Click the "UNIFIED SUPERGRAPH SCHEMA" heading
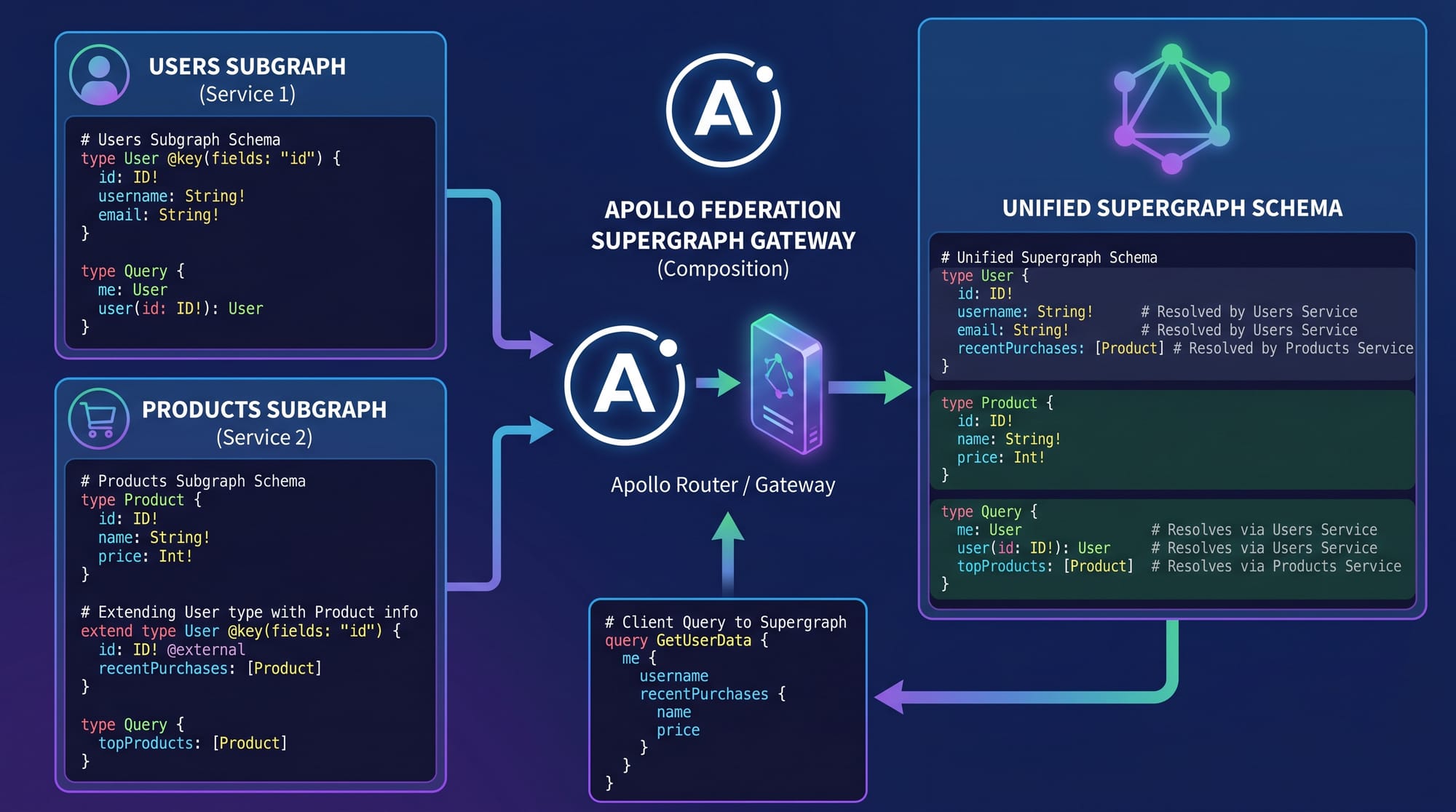The height and width of the screenshot is (812, 1456). pos(1172,208)
